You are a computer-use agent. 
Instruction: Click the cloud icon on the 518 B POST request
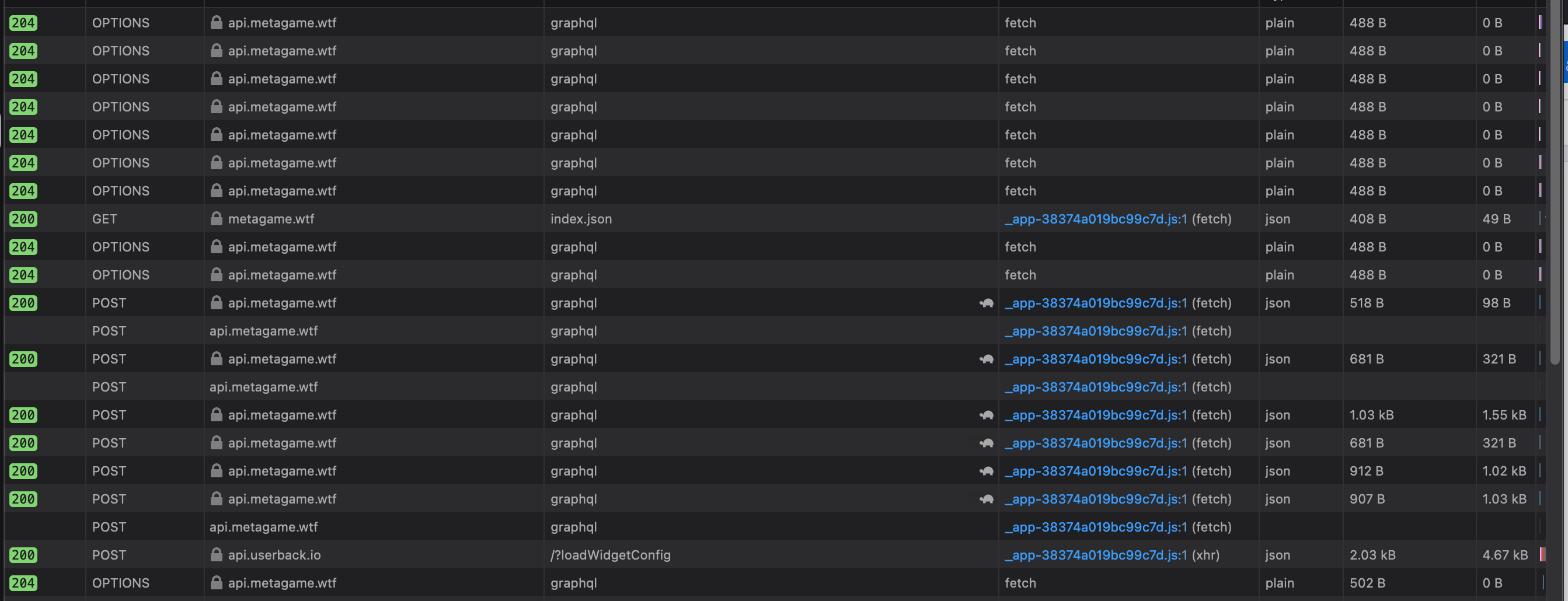[x=986, y=302]
